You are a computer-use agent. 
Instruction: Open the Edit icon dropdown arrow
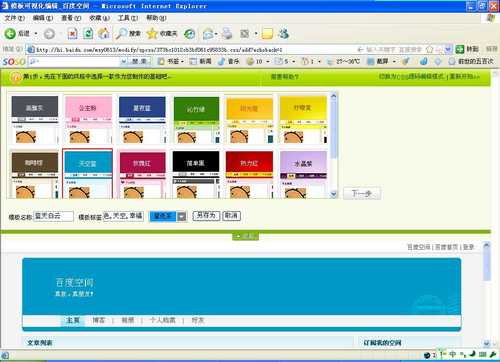click(256, 34)
